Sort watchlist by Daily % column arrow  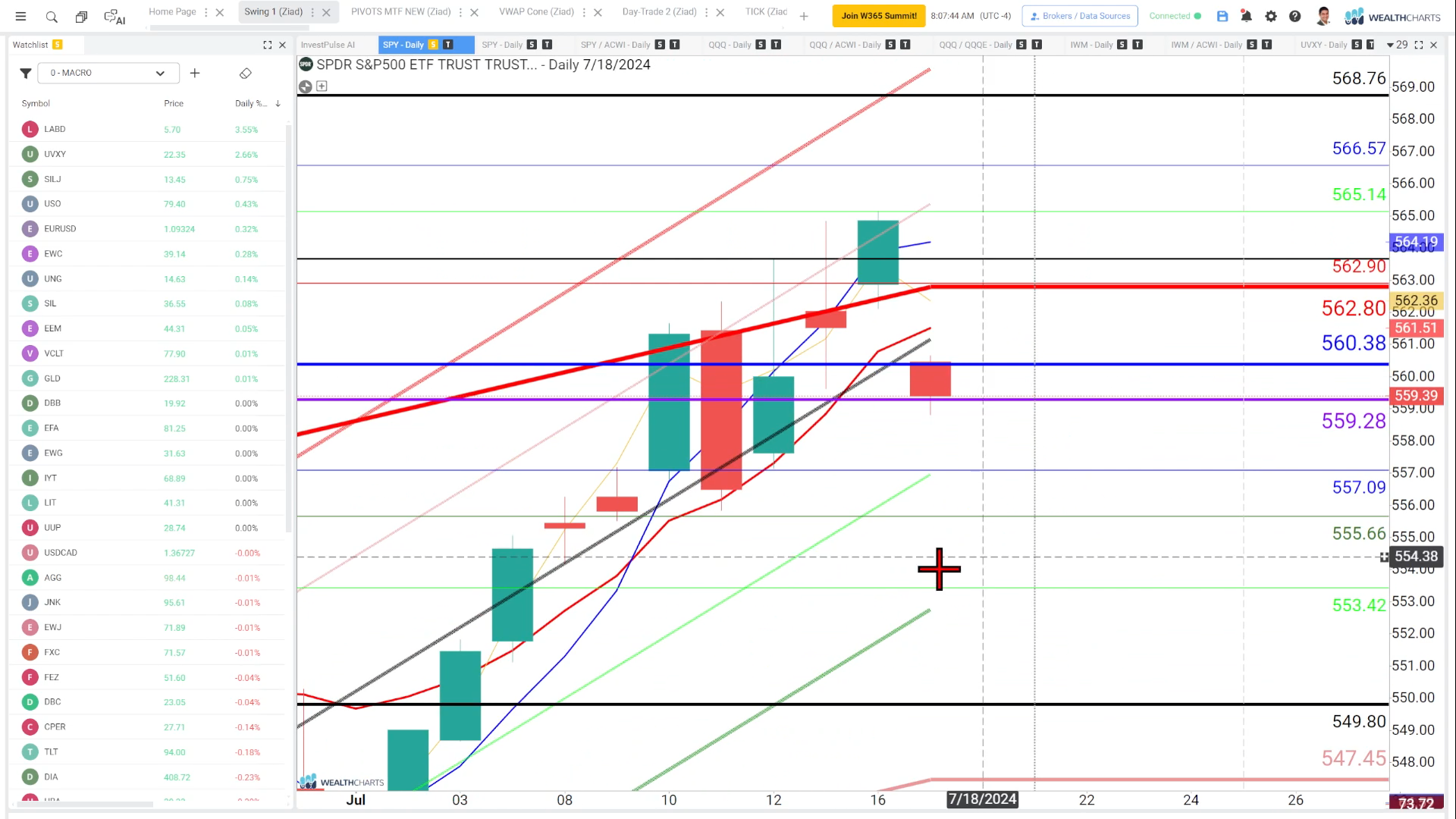coord(278,103)
